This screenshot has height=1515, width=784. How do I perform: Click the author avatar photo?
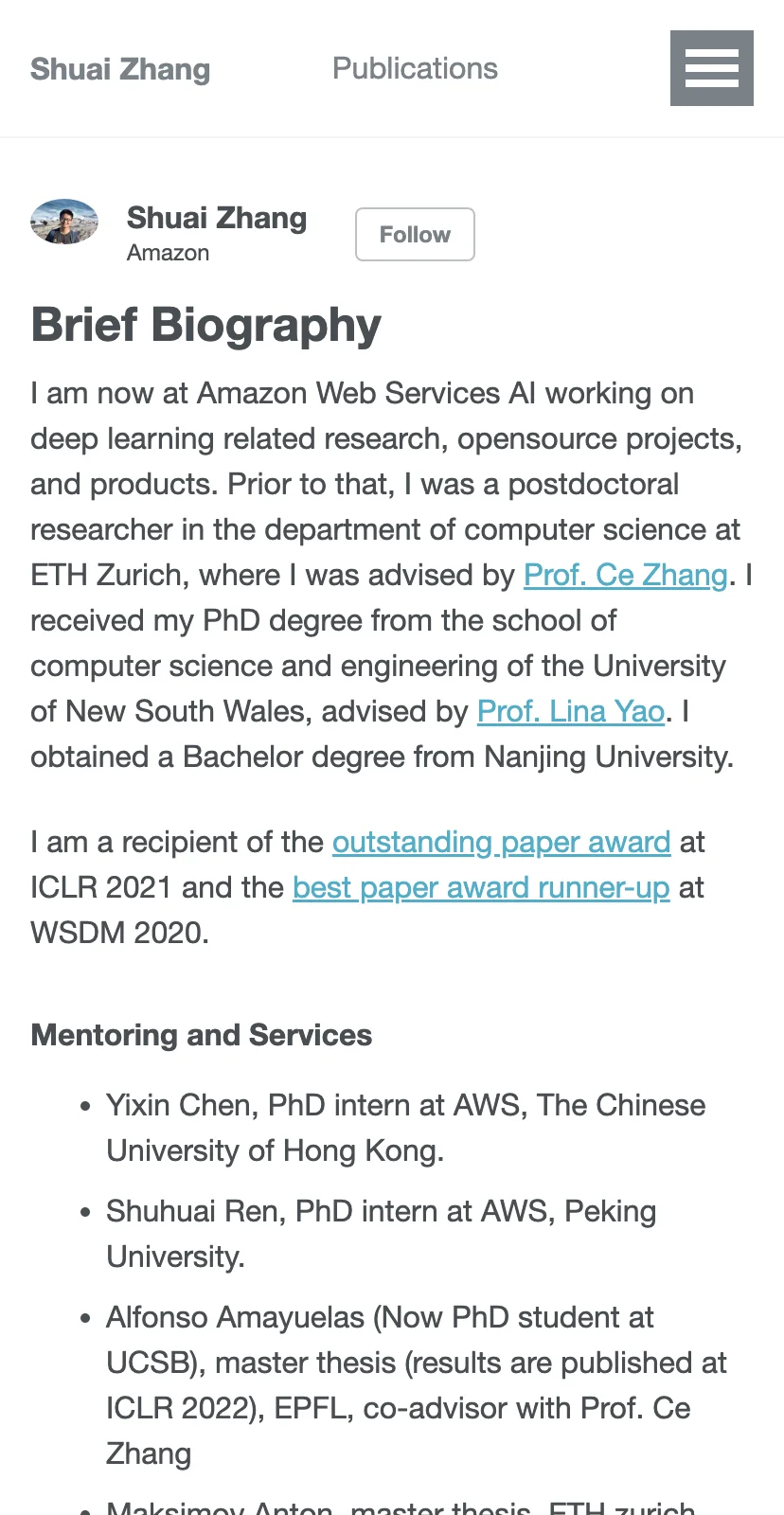click(64, 223)
